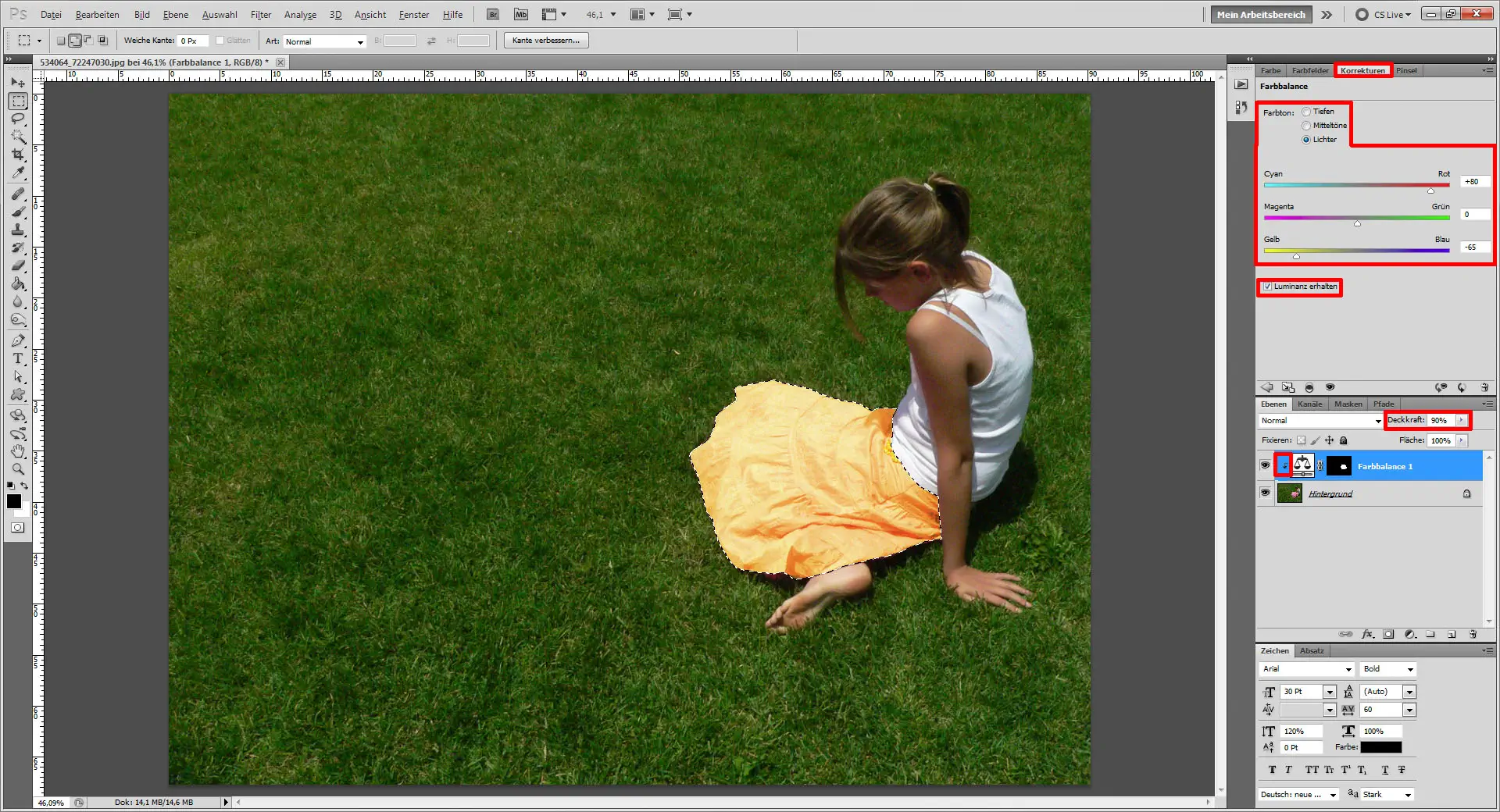Select the Tiefen radio button
This screenshot has height=812, width=1500.
[1305, 112]
